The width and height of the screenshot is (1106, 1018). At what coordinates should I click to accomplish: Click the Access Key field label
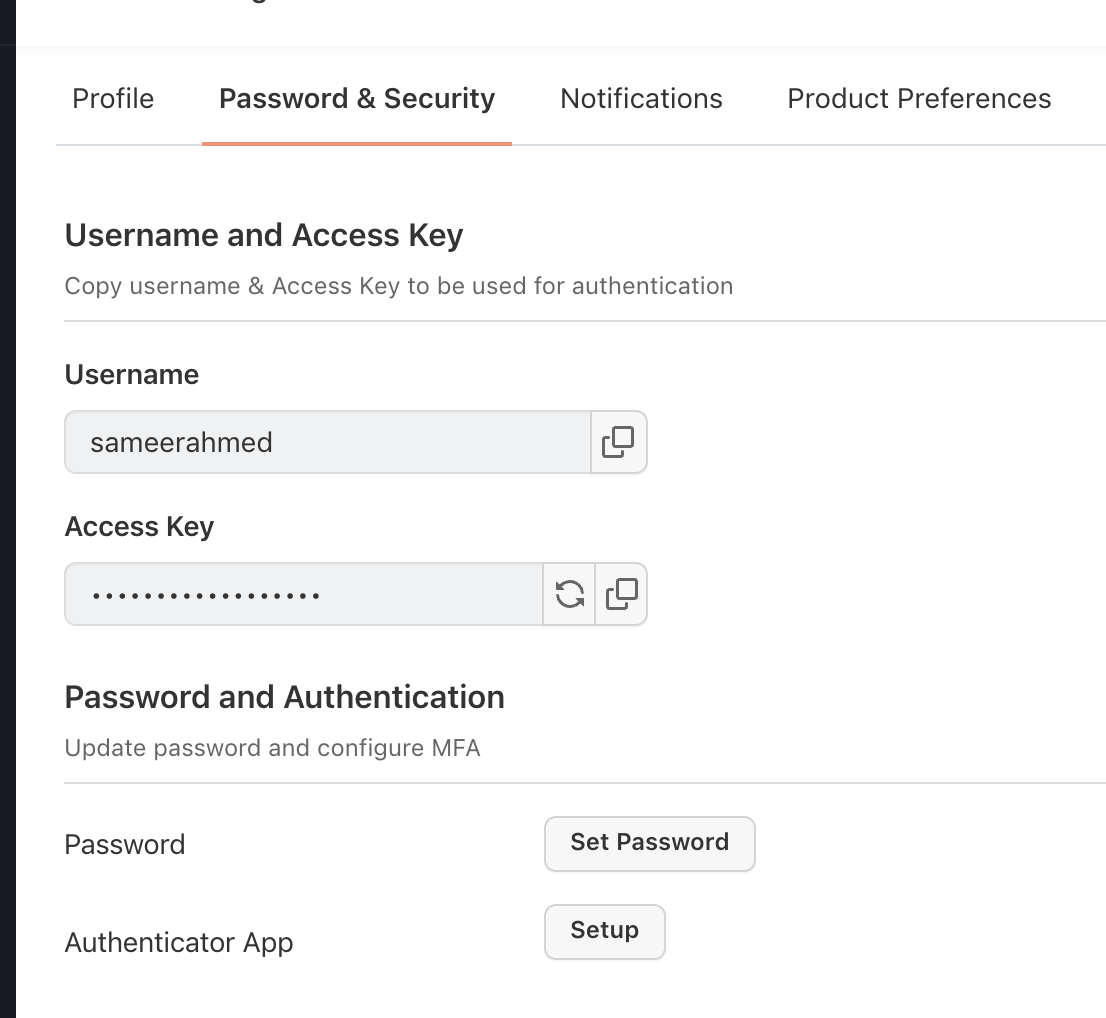[139, 526]
